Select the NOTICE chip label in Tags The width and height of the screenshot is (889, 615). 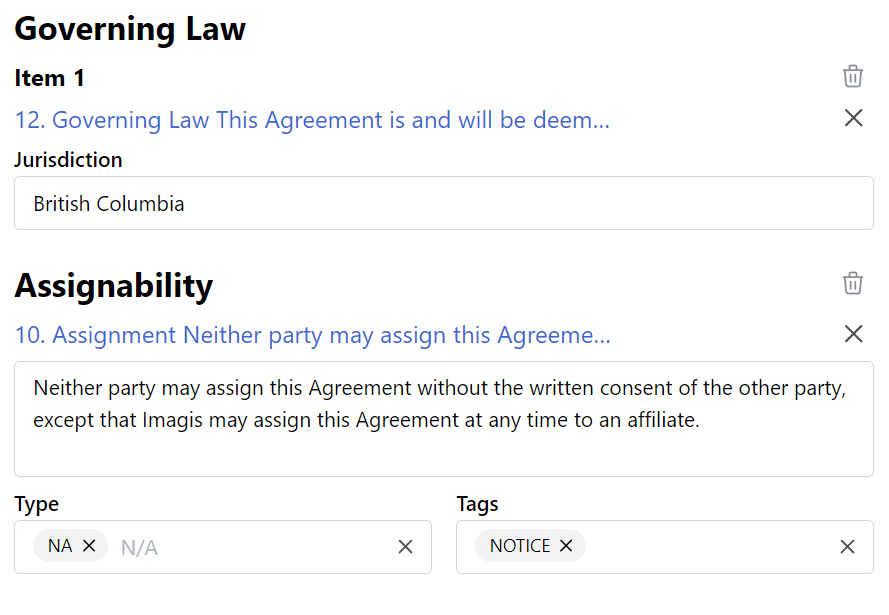pos(520,546)
